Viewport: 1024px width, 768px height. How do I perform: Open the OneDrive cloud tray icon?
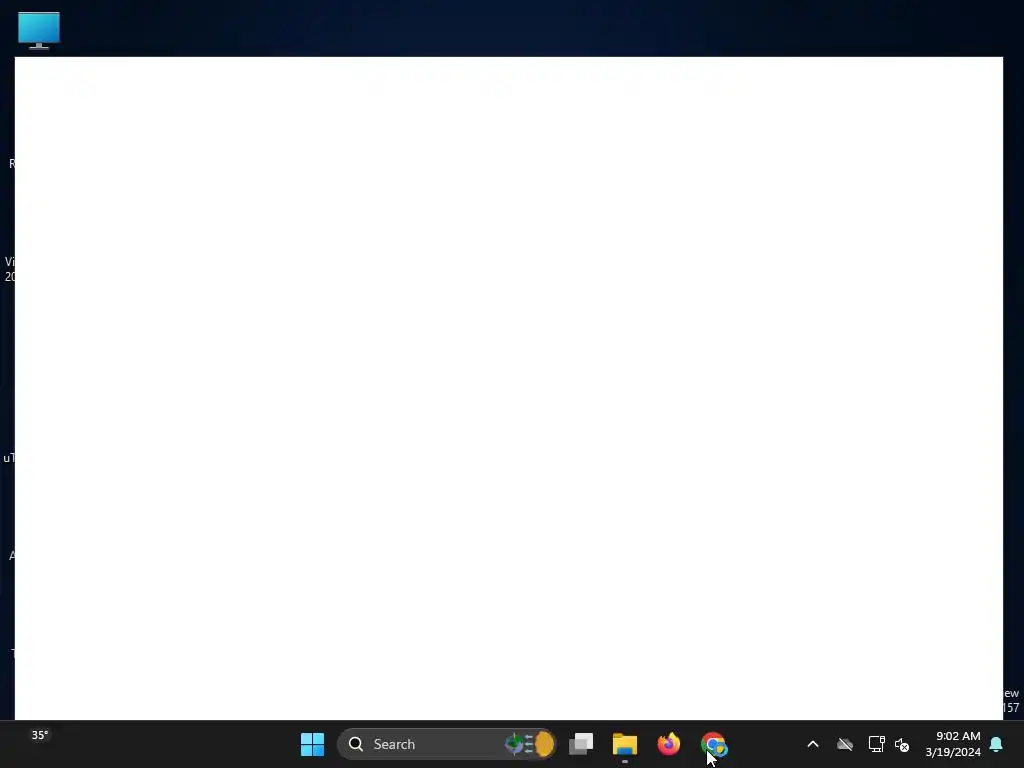click(845, 744)
